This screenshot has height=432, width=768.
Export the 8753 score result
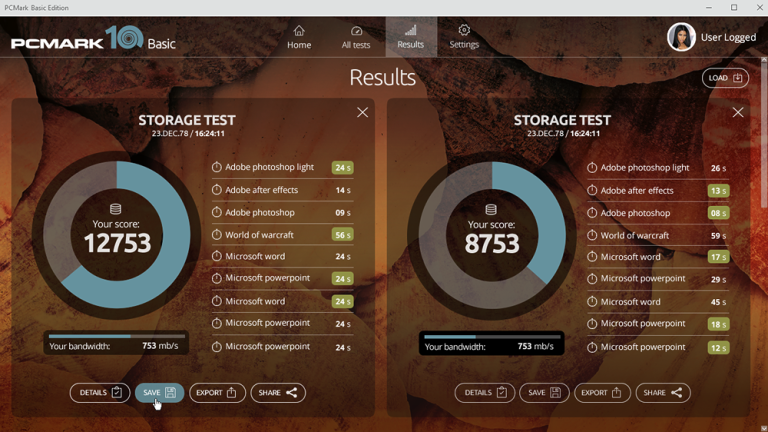[x=602, y=393]
